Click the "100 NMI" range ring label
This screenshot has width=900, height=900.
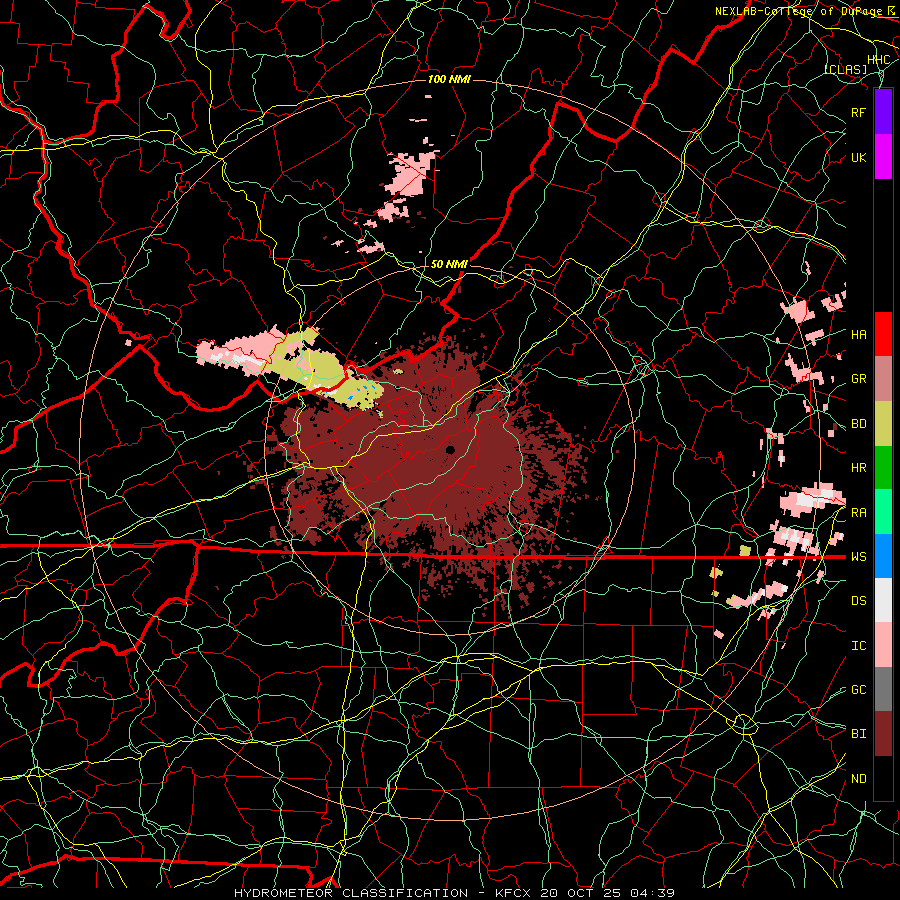point(449,79)
